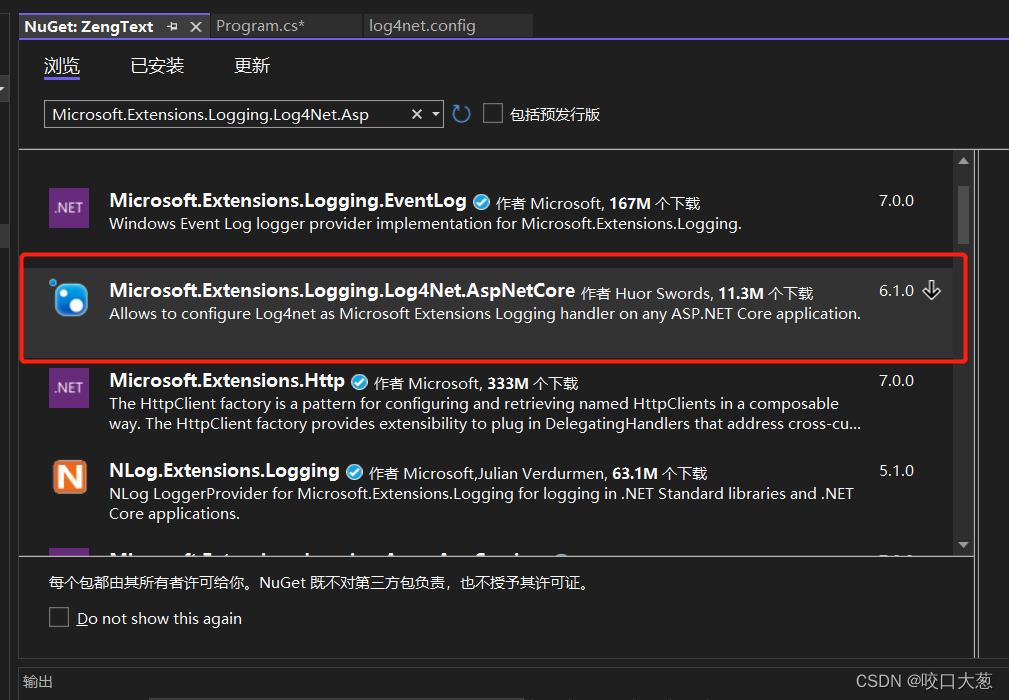Switch to 已安装 (Installed) tab
Viewport: 1009px width, 700px height.
coord(157,66)
